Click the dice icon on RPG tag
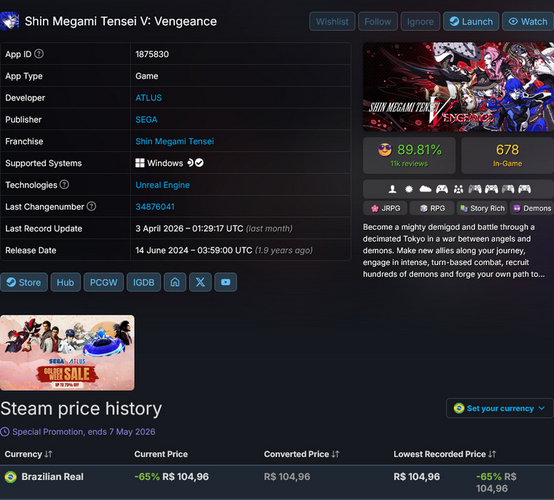The height and width of the screenshot is (500, 554). 423,208
